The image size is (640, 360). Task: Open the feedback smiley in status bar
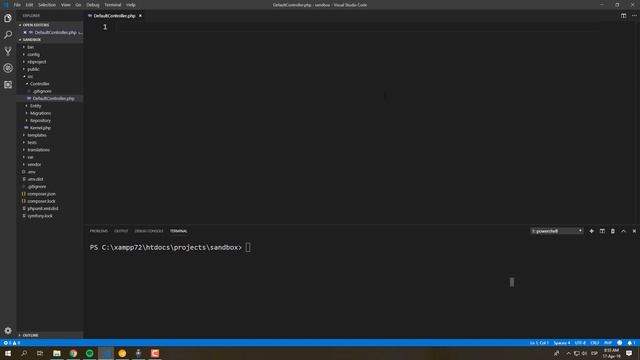(620, 343)
